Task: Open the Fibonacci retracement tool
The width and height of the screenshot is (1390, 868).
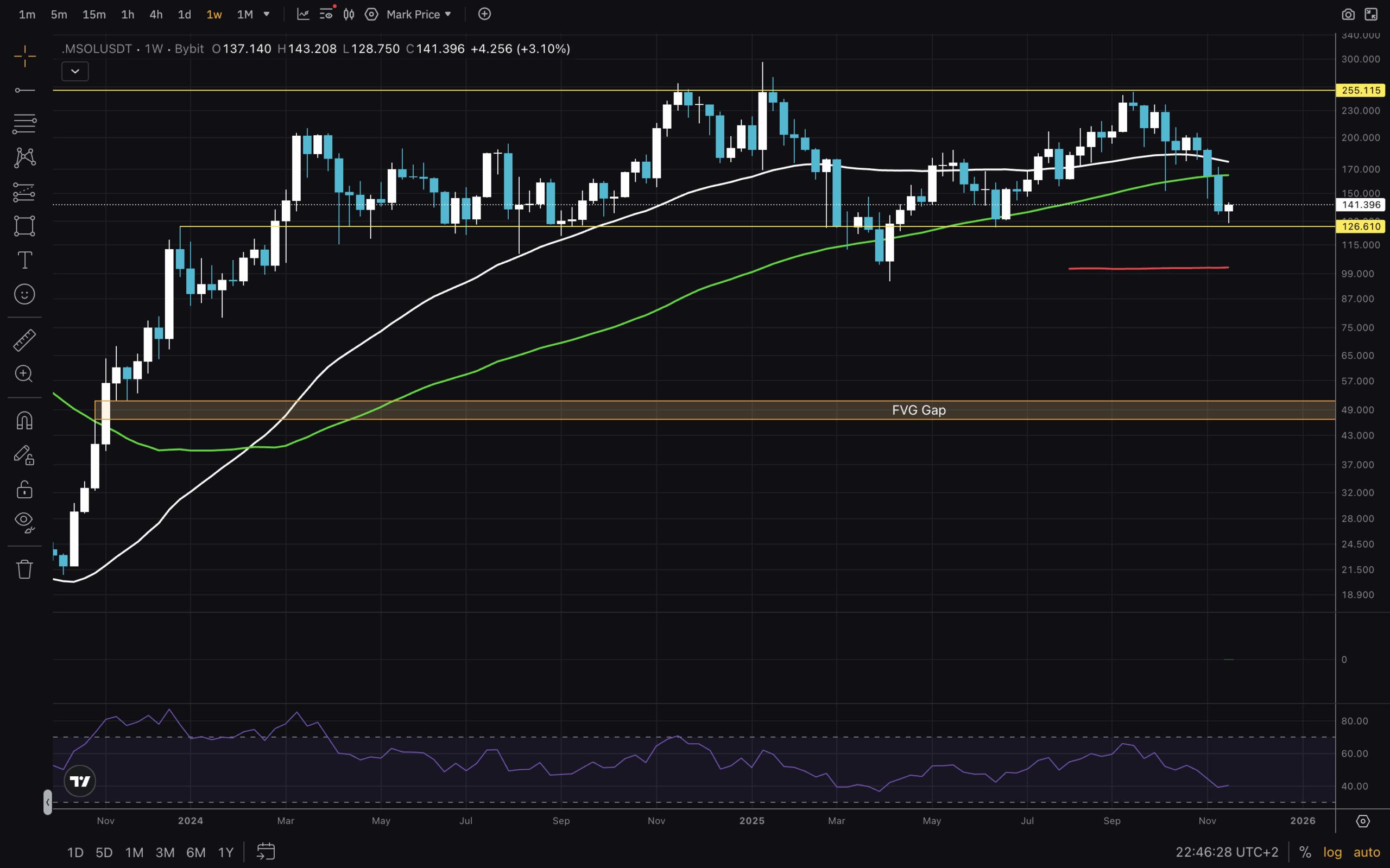Action: click(24, 123)
